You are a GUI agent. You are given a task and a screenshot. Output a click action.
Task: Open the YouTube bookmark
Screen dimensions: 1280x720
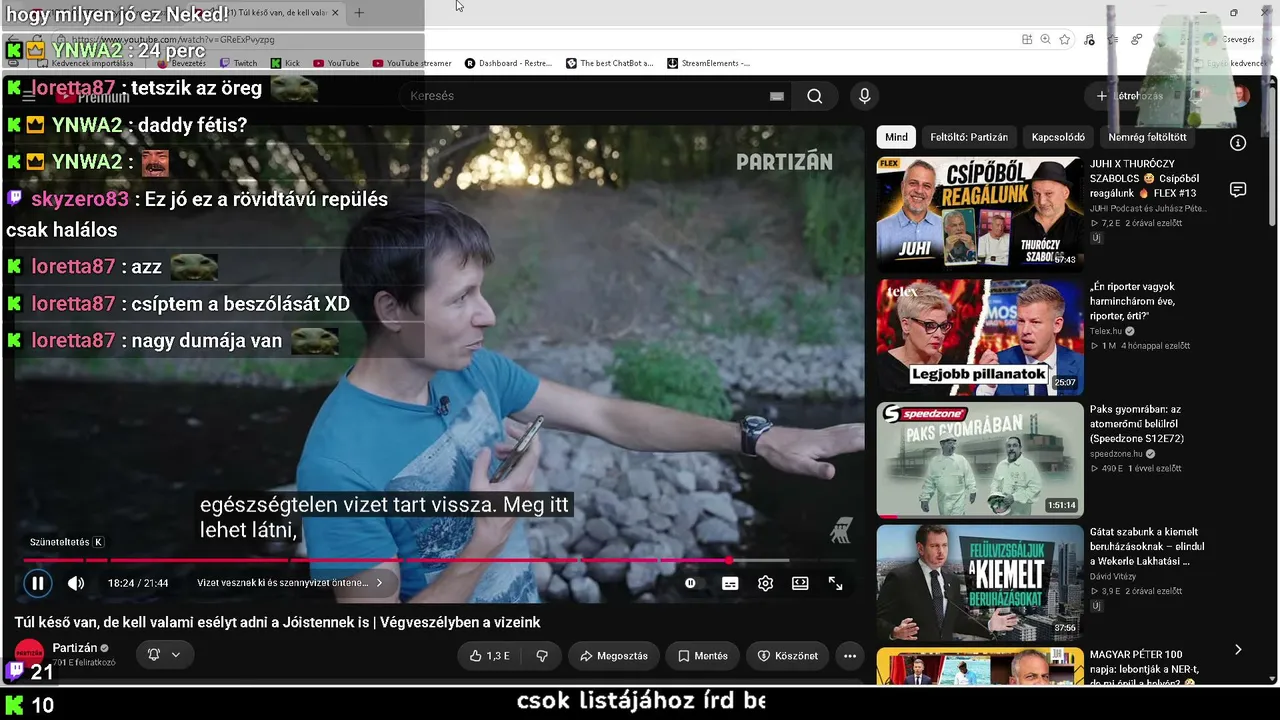point(336,63)
